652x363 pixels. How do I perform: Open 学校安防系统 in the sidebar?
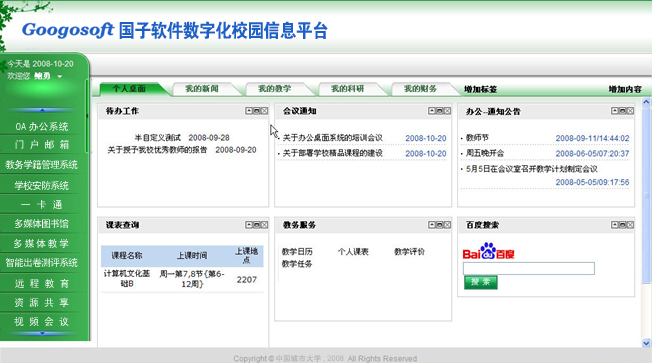pyautogui.click(x=42, y=185)
